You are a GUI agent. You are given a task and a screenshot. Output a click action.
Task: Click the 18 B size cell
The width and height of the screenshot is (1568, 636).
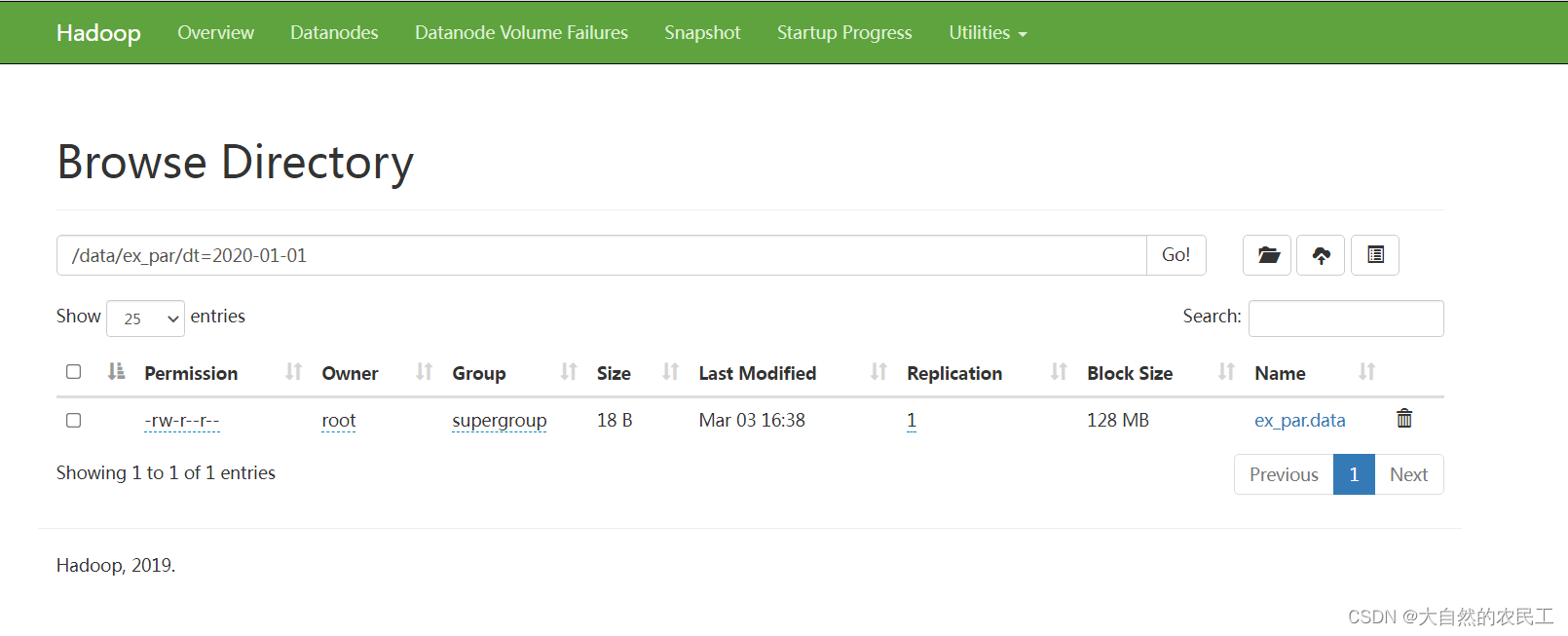coord(615,420)
